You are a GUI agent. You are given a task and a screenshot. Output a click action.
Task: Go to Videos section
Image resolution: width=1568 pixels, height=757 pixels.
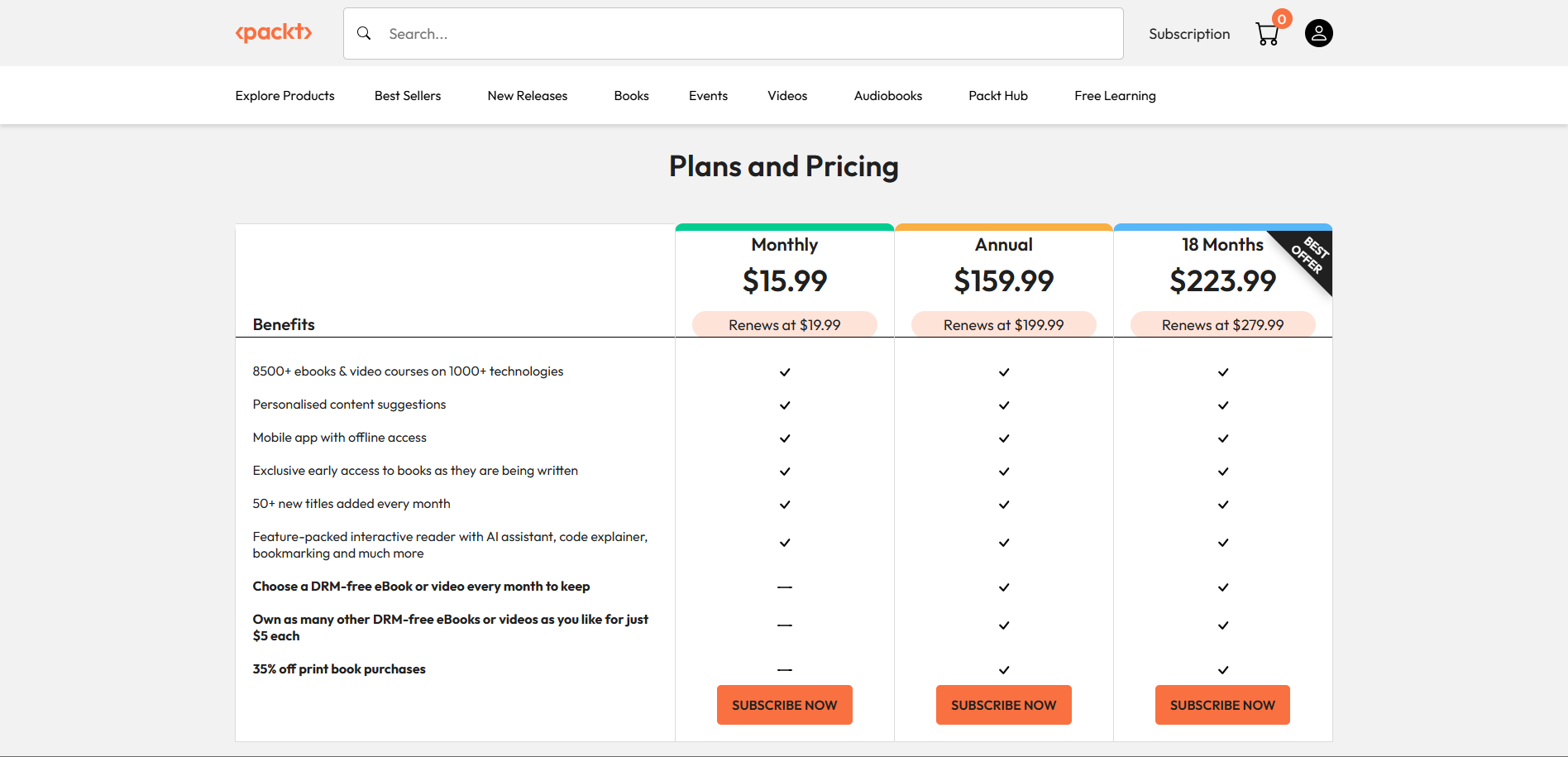click(787, 96)
